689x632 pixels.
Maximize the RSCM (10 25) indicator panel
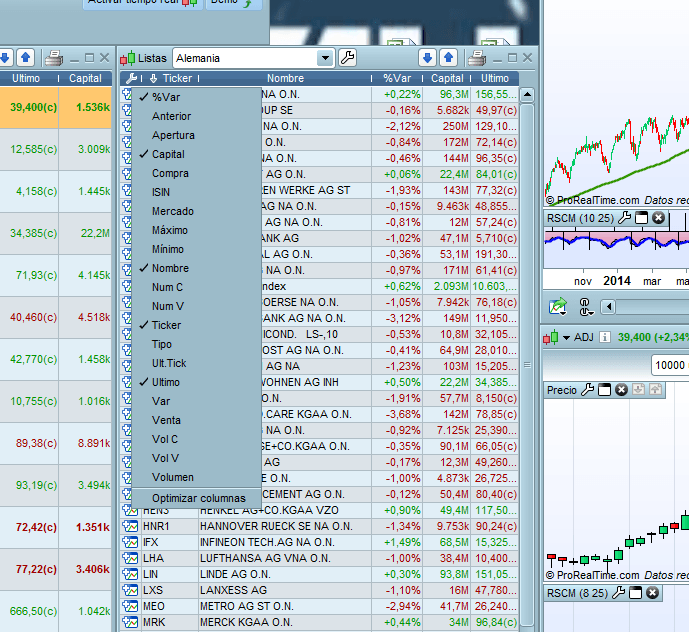tap(642, 218)
